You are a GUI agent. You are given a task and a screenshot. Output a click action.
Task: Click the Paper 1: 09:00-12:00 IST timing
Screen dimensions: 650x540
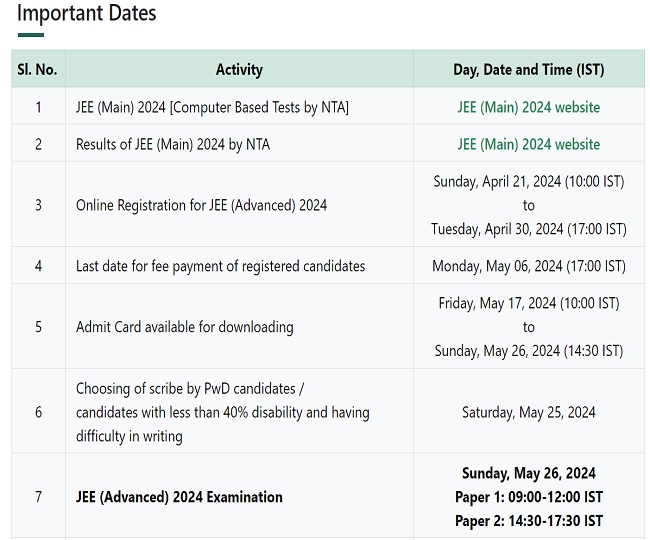click(528, 497)
